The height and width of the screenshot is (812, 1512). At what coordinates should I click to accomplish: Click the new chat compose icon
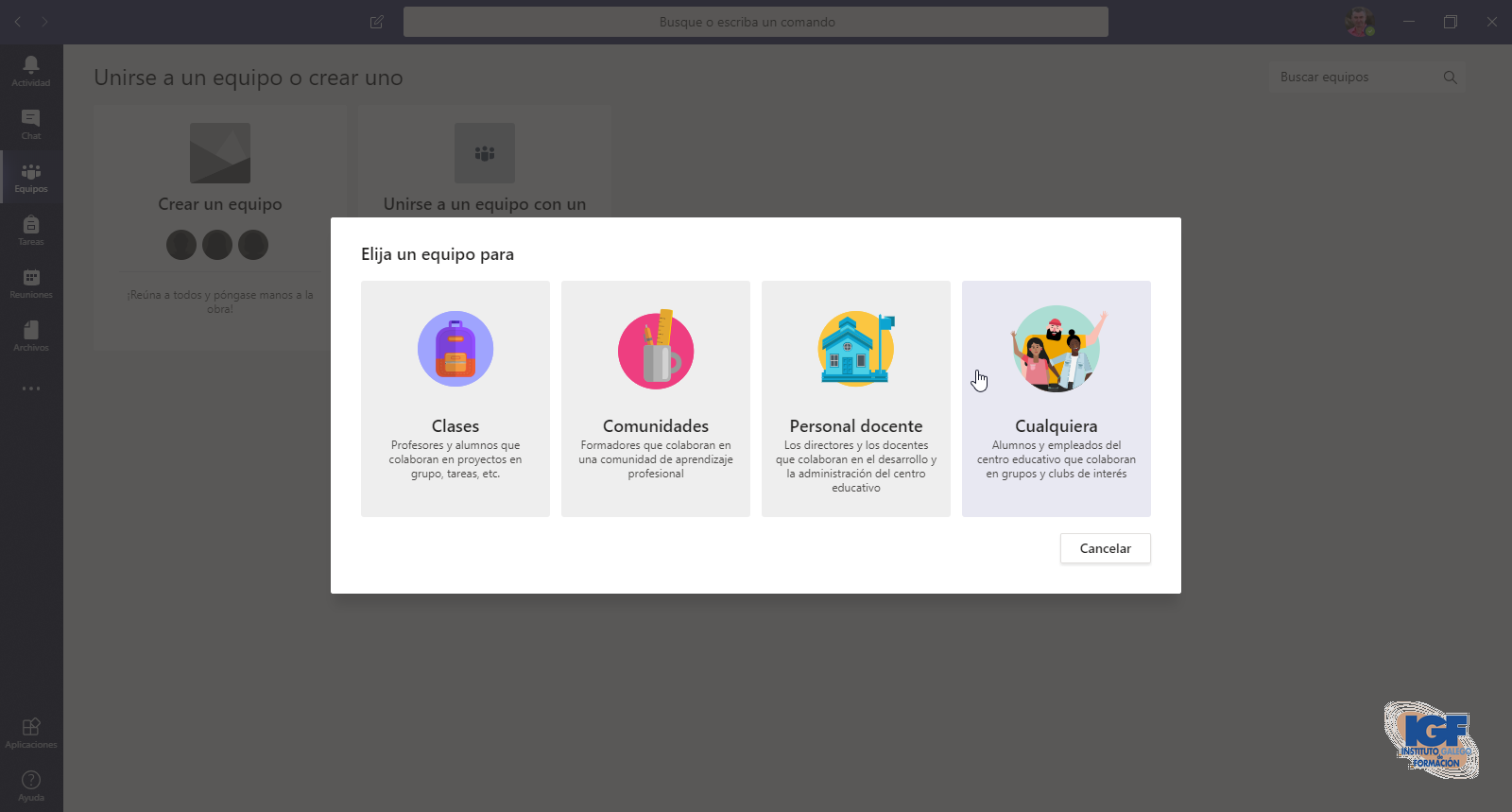click(x=377, y=22)
